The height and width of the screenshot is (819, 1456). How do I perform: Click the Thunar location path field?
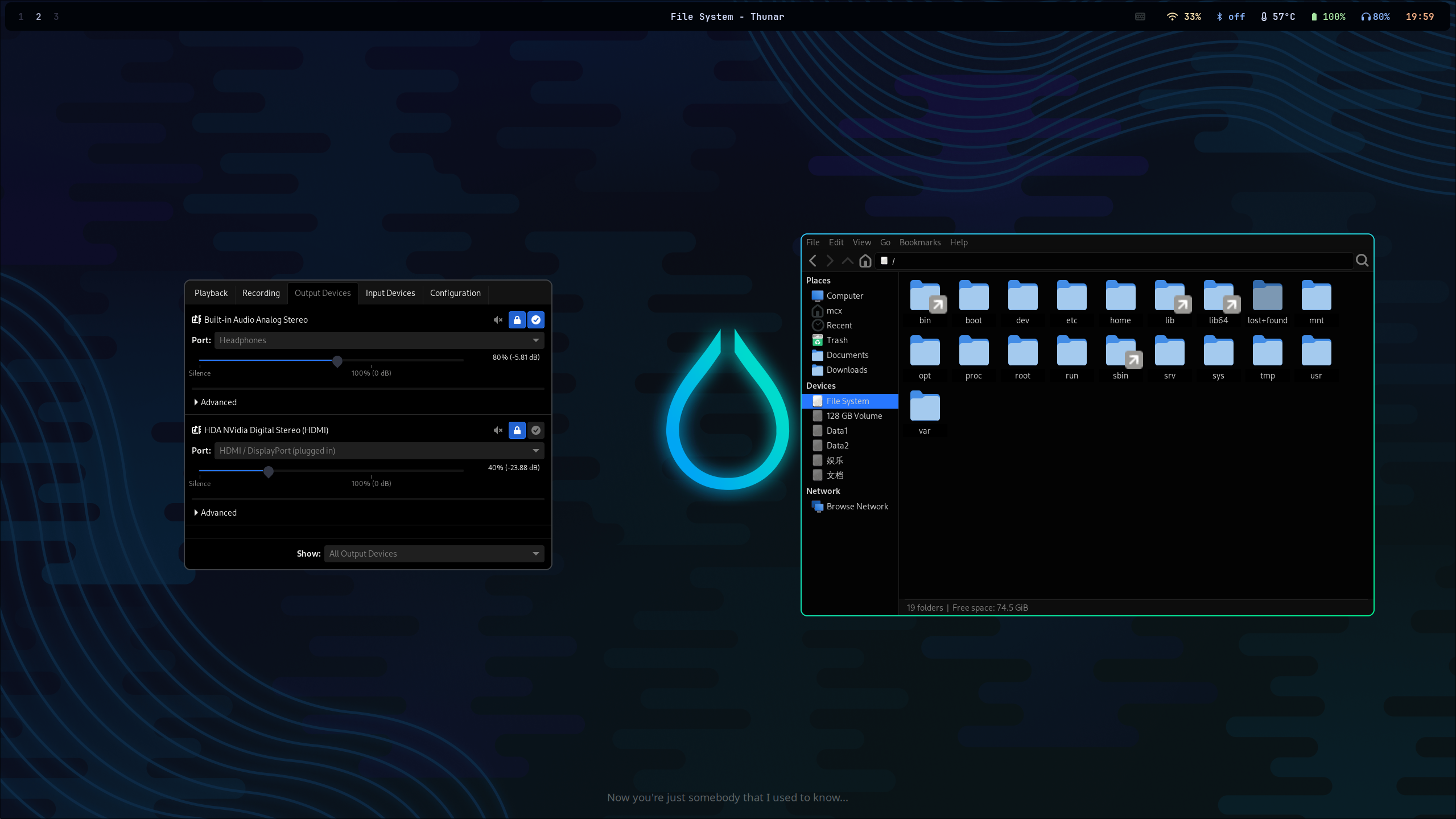tap(1115, 261)
